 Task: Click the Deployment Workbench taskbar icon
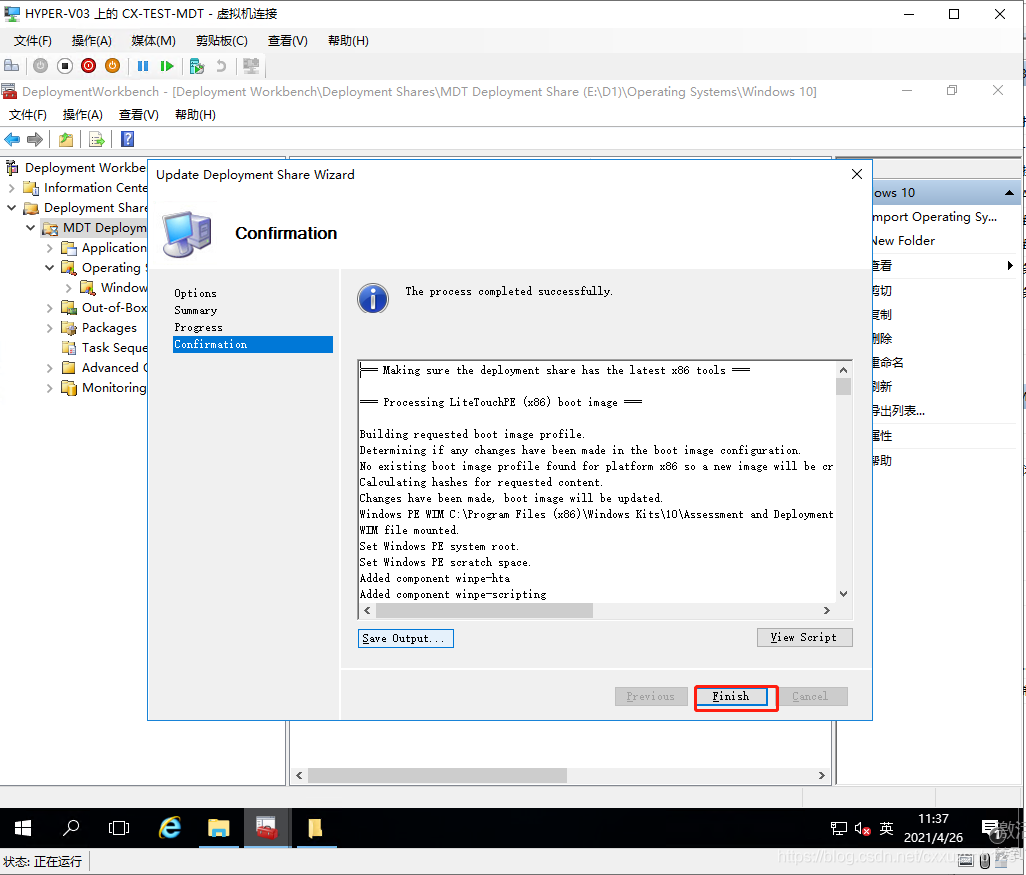point(267,828)
